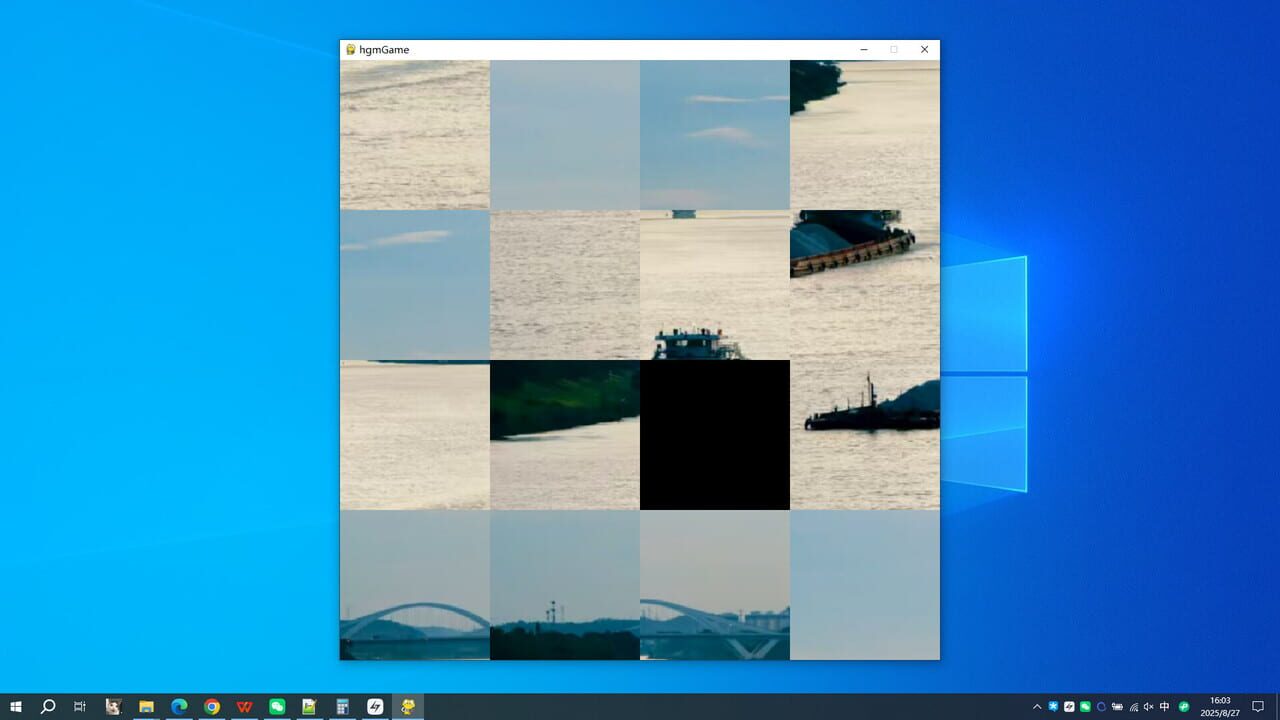Expand hidden system tray icons

1037,707
